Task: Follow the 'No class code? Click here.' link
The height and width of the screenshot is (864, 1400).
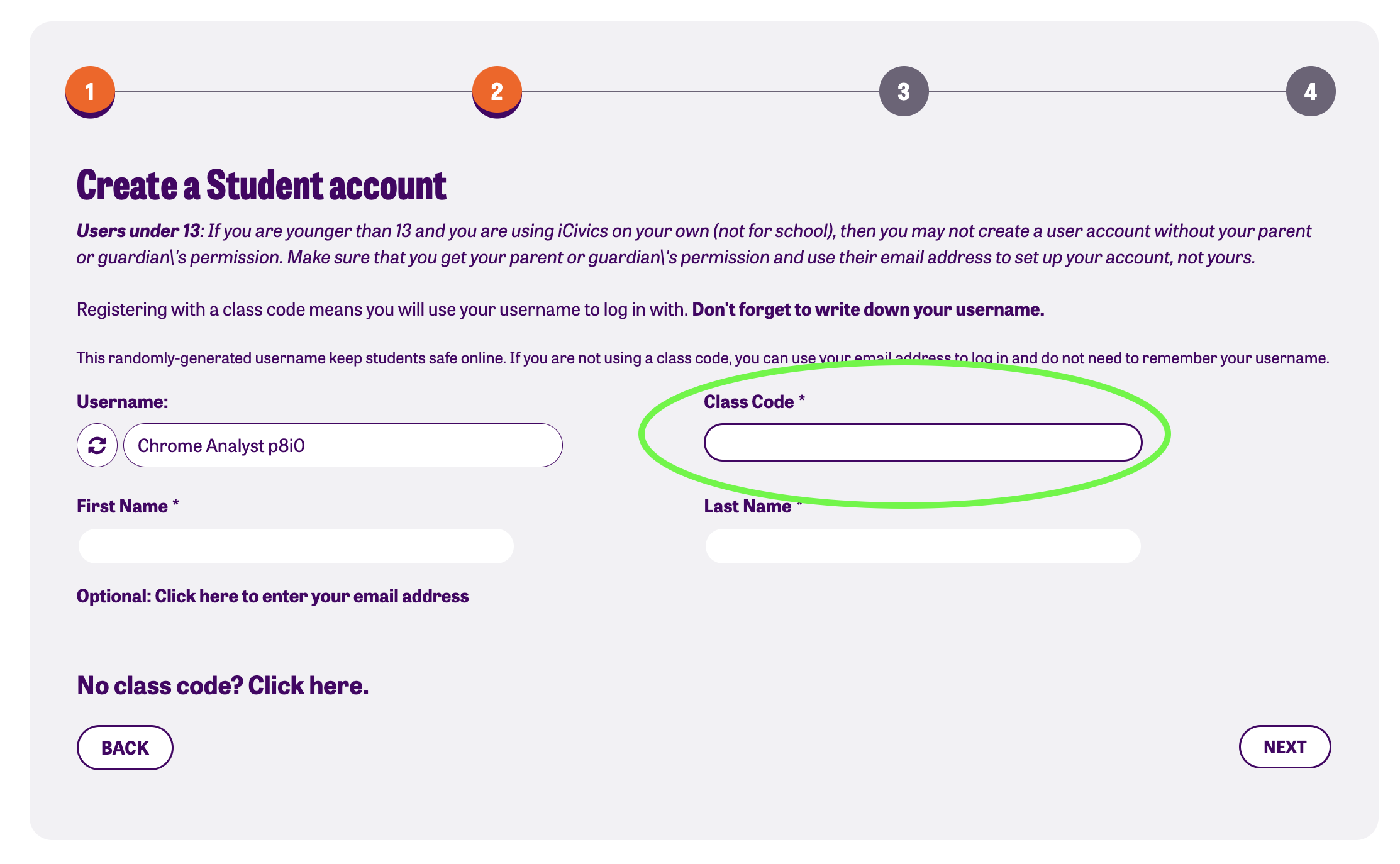Action: [223, 685]
